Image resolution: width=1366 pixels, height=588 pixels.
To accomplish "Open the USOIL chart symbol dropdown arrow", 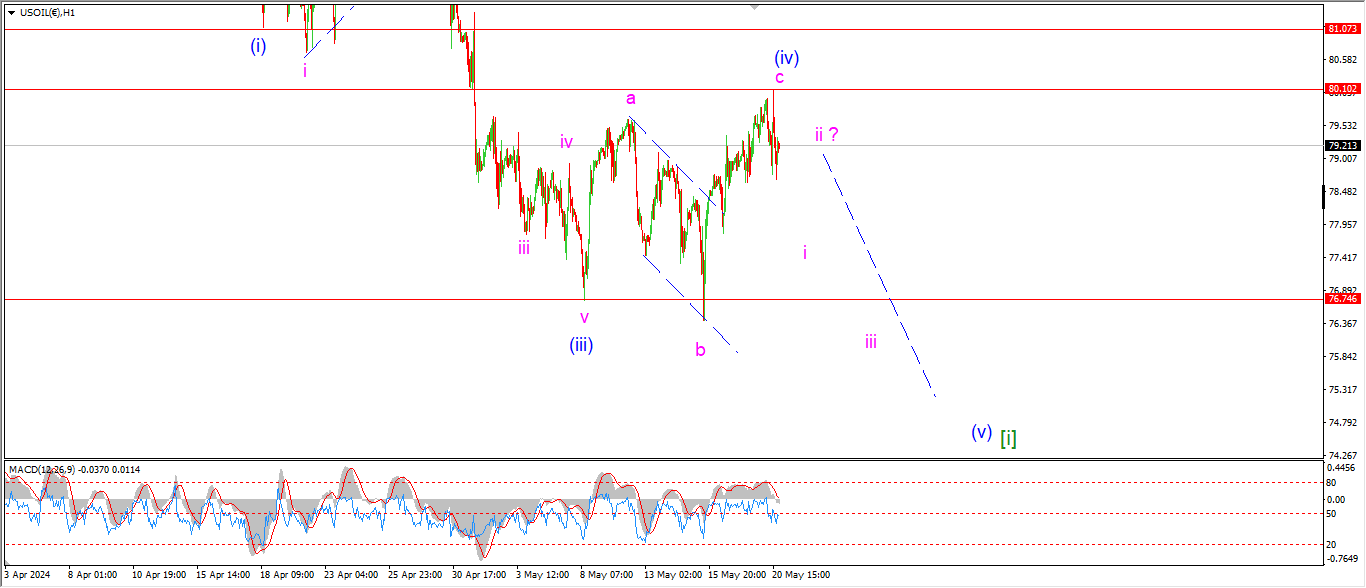I will click(11, 13).
